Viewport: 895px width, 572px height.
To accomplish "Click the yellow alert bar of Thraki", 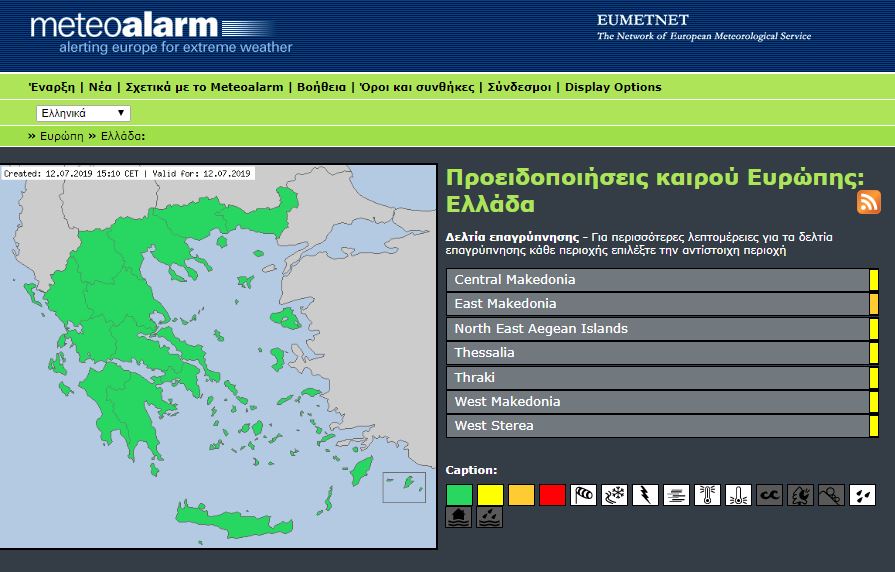I will click(874, 377).
